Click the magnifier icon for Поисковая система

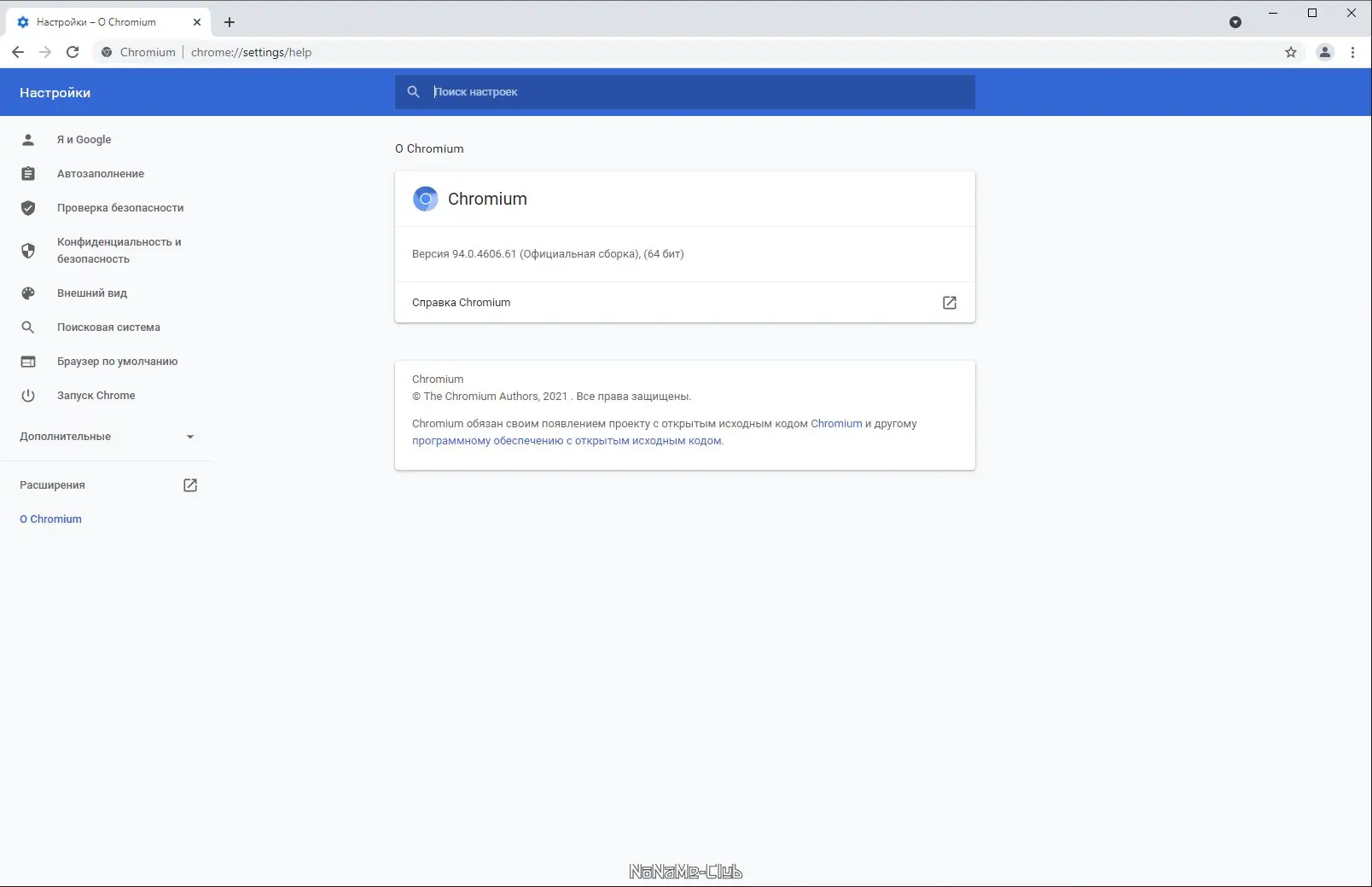tap(28, 328)
